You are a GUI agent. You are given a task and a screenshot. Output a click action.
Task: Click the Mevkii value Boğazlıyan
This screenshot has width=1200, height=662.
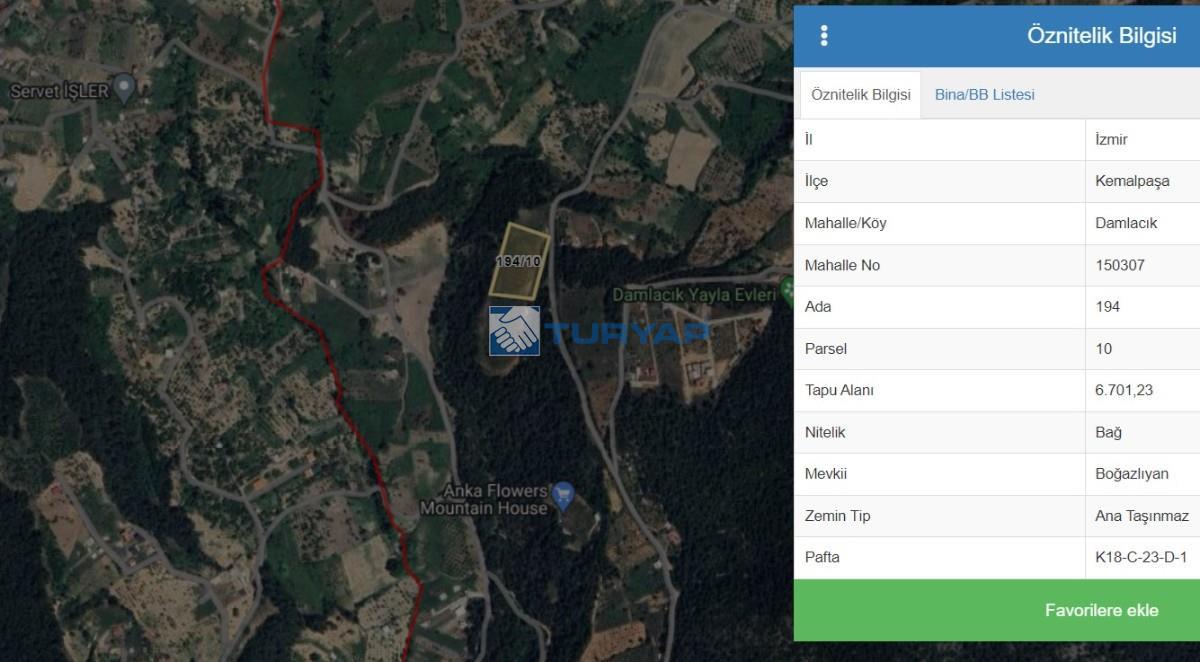tap(1132, 474)
